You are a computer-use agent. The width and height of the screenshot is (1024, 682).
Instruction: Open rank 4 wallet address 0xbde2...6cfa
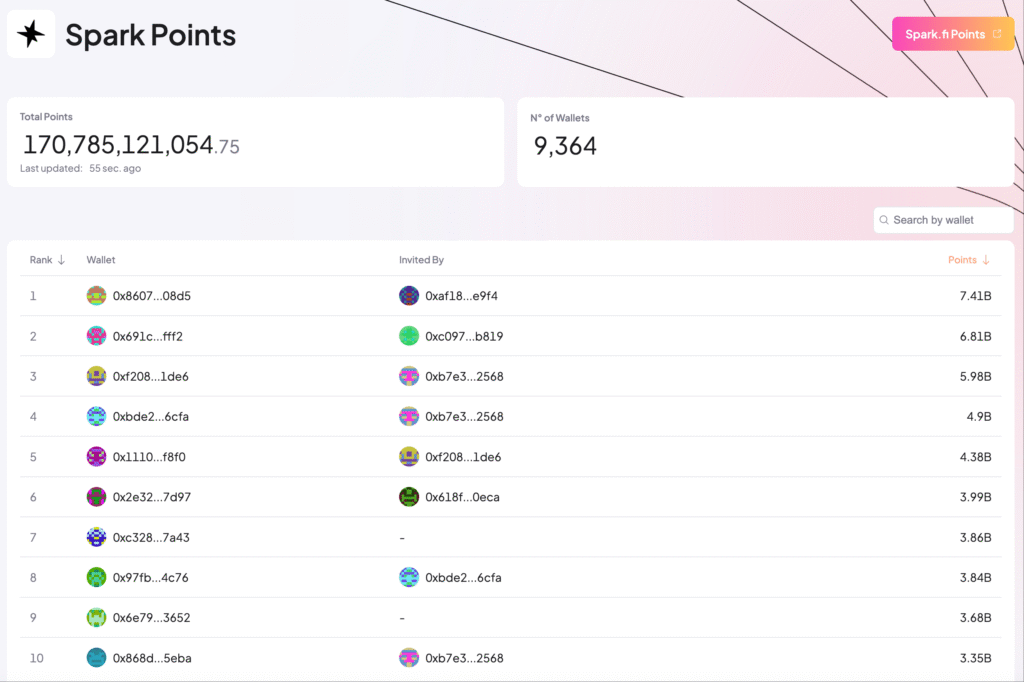tap(150, 417)
